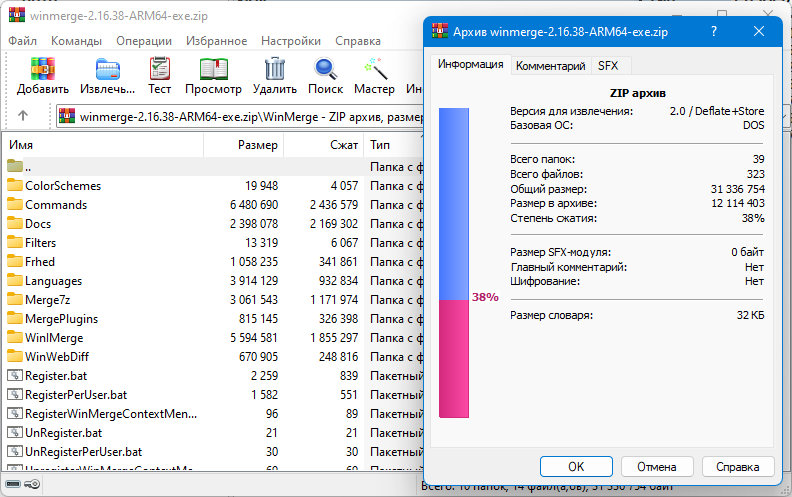Click the UnRegister.bat file icon
The width and height of the screenshot is (792, 497).
pos(15,433)
